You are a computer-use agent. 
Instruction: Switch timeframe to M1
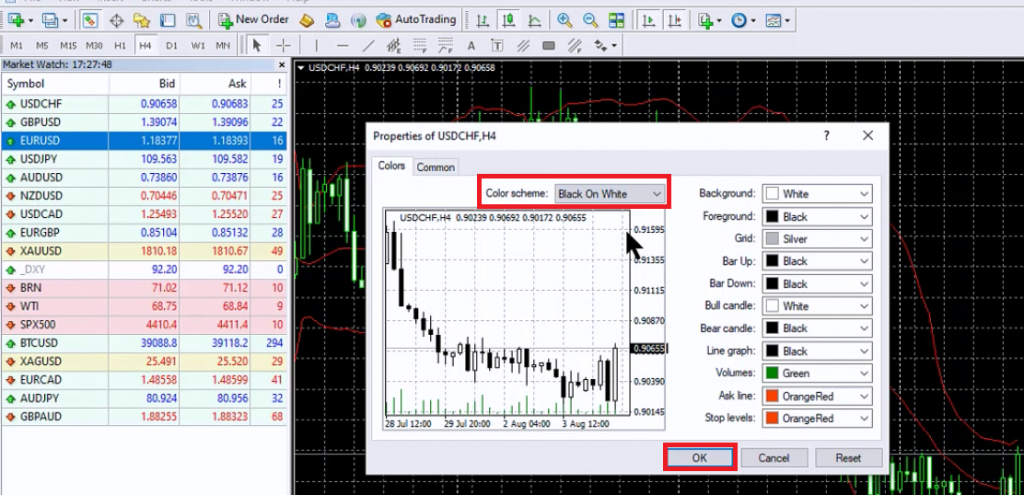pyautogui.click(x=16, y=46)
